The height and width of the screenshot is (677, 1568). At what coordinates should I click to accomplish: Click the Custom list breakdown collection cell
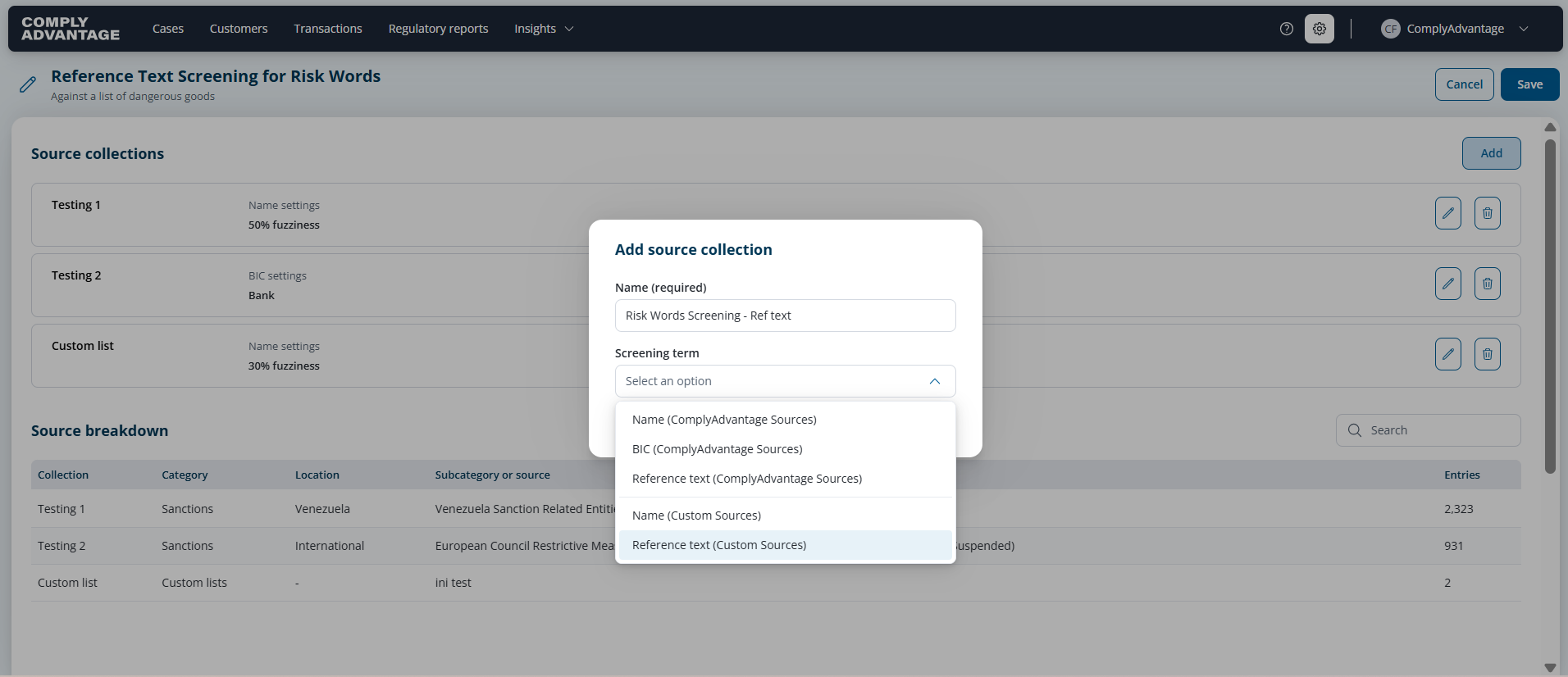67,583
